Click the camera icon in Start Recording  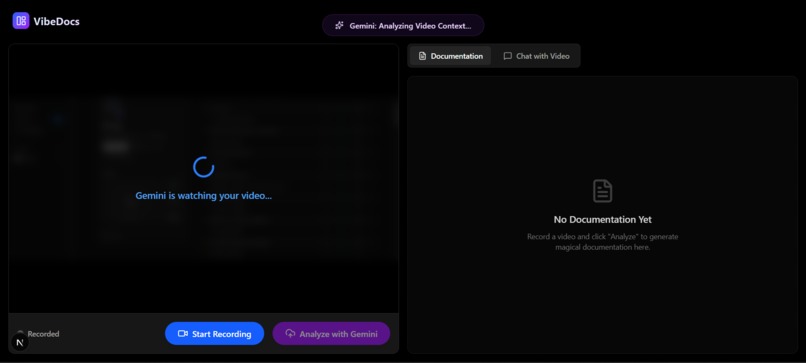click(183, 334)
